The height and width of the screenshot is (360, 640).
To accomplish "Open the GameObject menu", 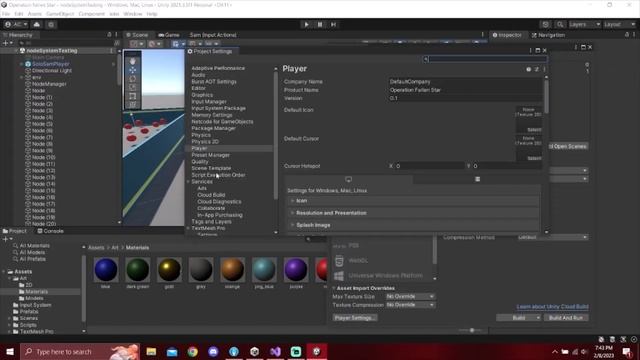I will pos(60,14).
